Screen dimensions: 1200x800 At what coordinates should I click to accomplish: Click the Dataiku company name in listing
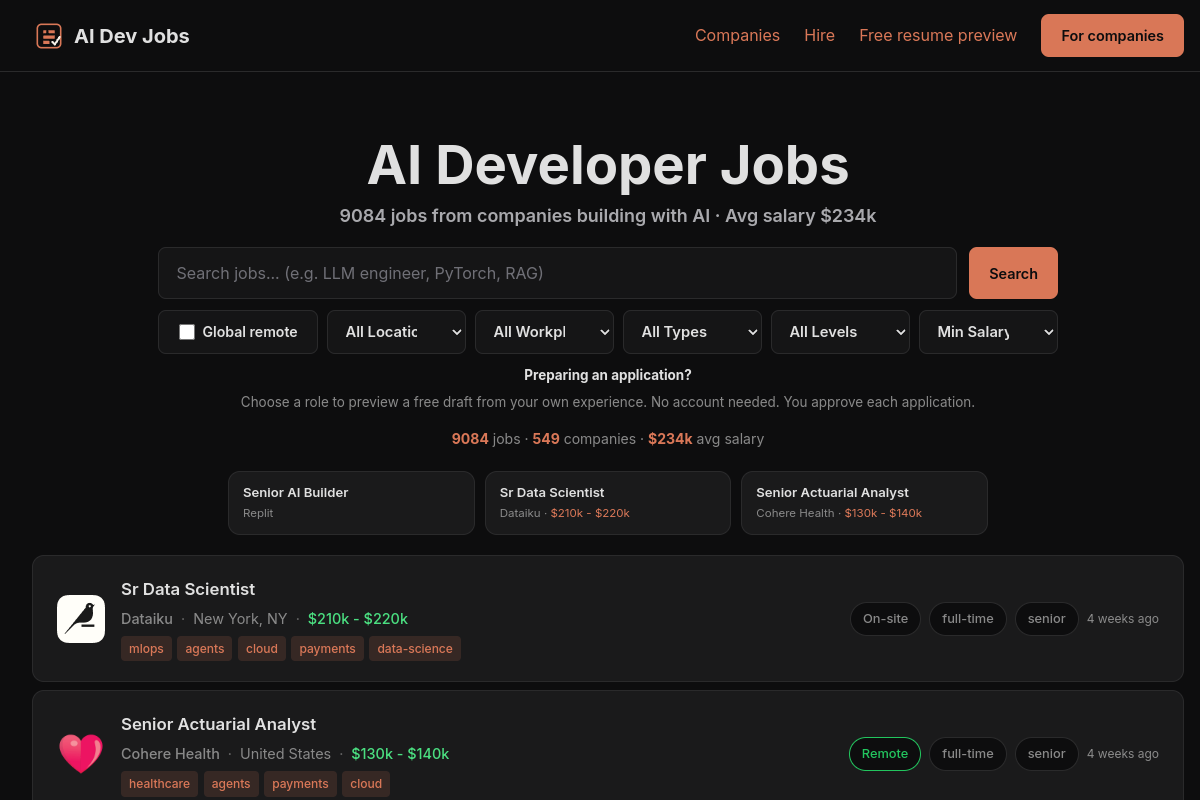(x=147, y=619)
